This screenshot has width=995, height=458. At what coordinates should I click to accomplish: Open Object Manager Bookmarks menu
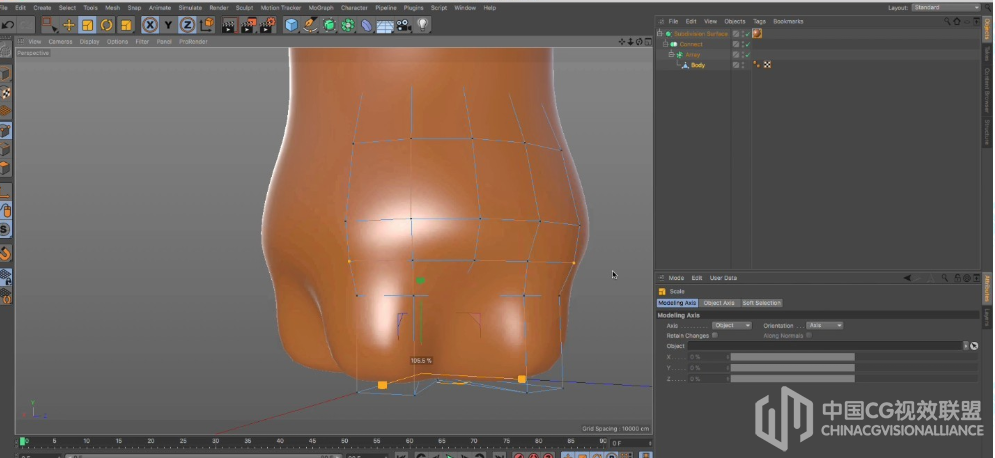[x=788, y=21]
